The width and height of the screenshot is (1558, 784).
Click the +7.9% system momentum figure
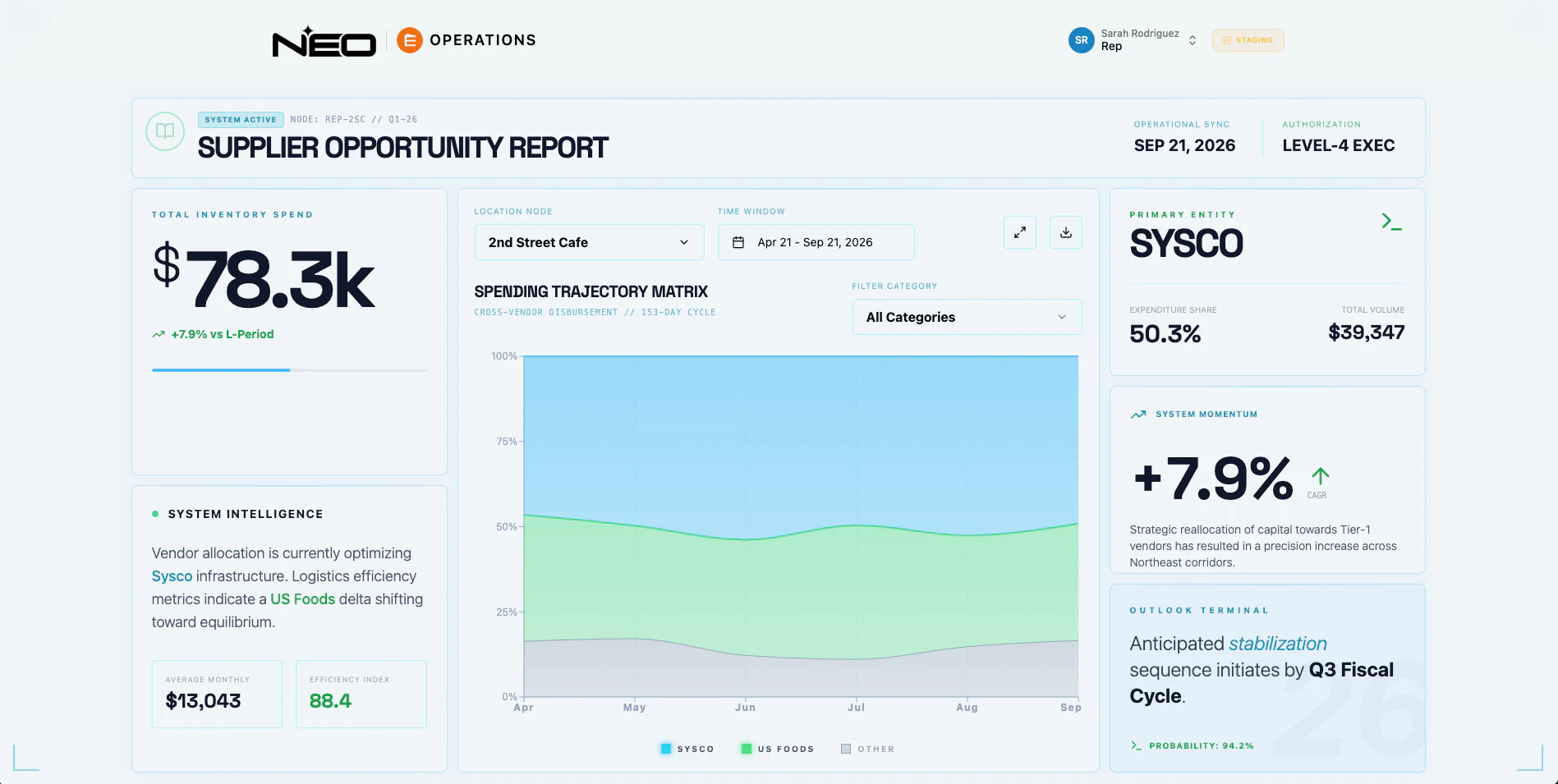(x=1213, y=479)
